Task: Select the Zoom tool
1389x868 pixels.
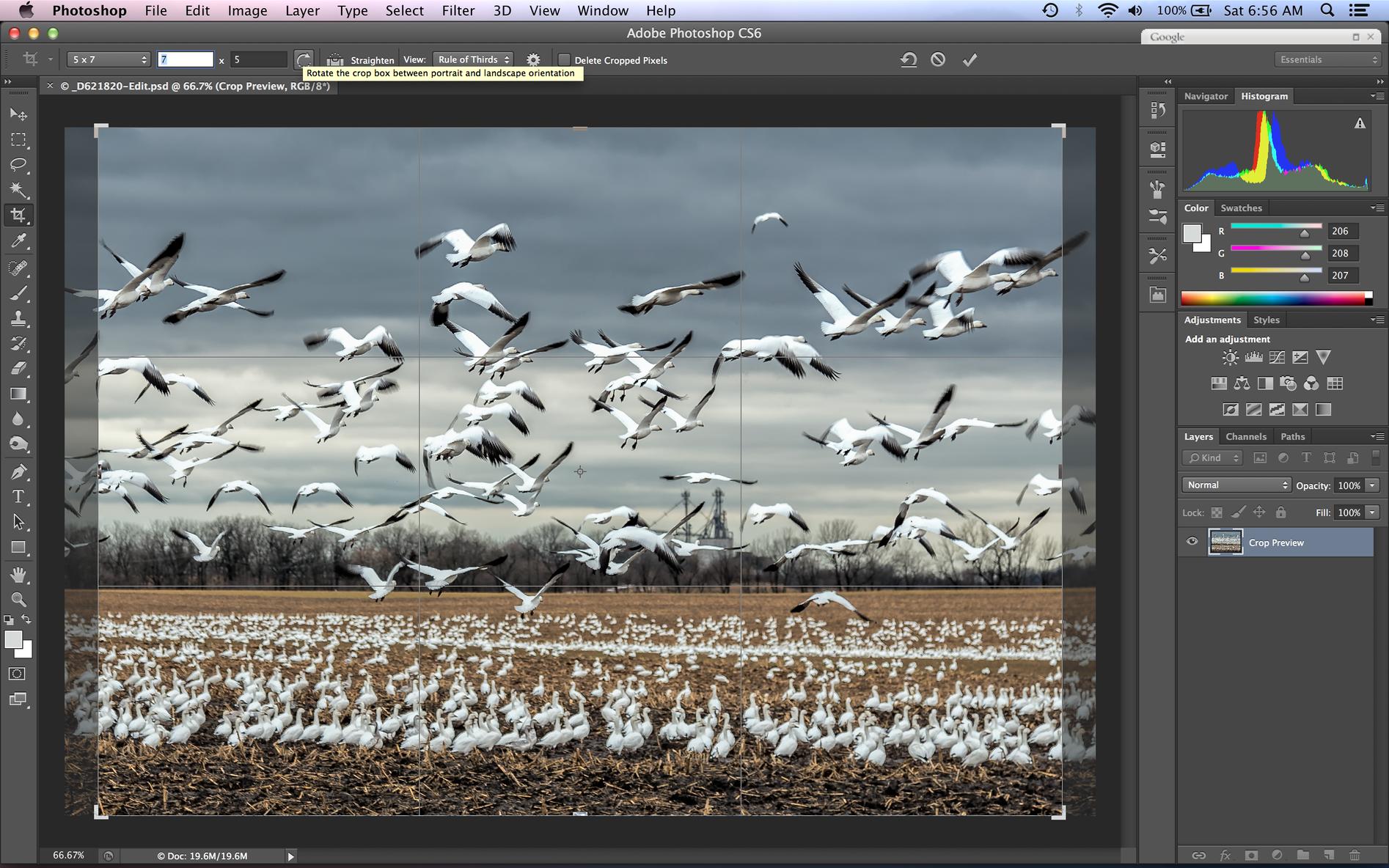Action: (x=18, y=599)
